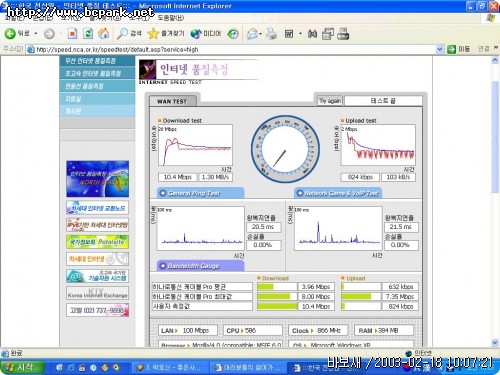Click the green Back arrow icon
The height and width of the screenshot is (375, 500).
pos(10,33)
